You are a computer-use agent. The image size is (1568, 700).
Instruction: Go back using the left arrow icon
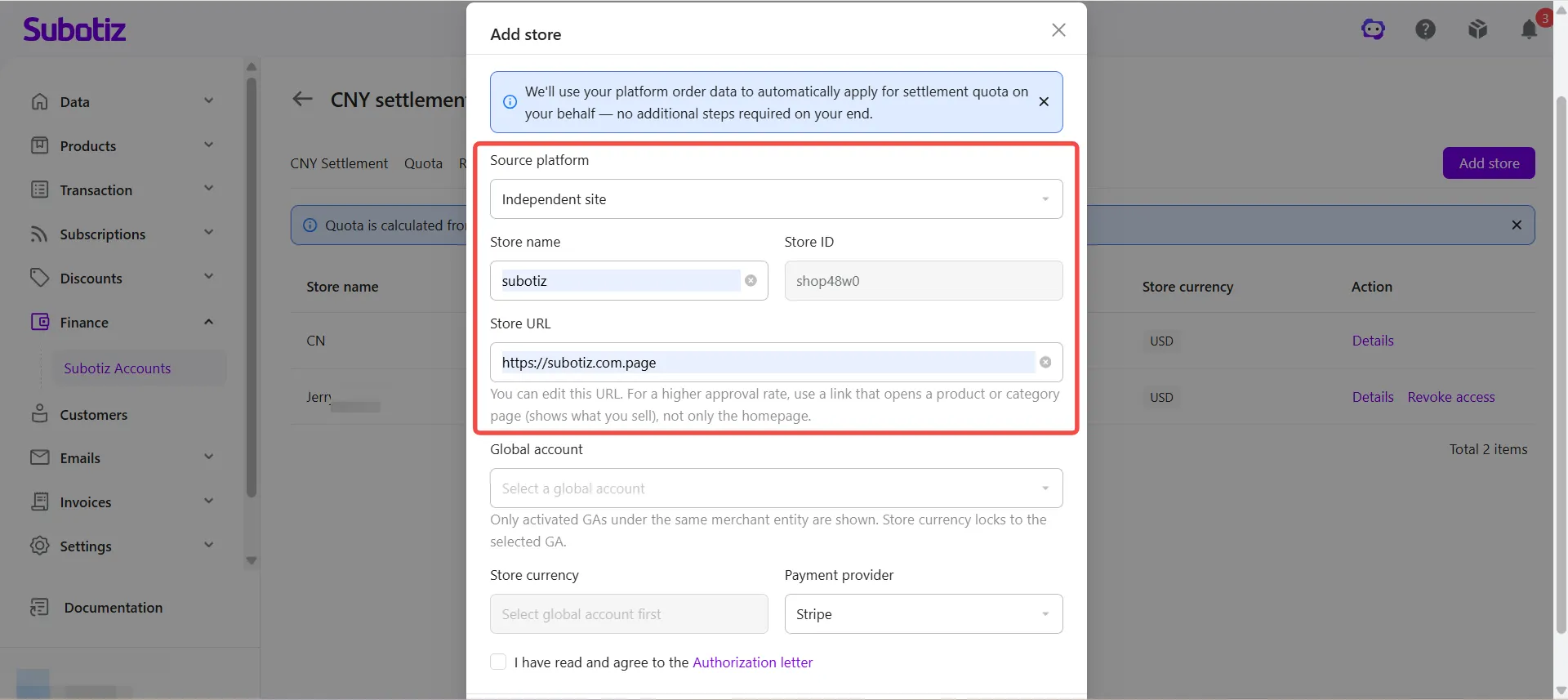click(303, 99)
